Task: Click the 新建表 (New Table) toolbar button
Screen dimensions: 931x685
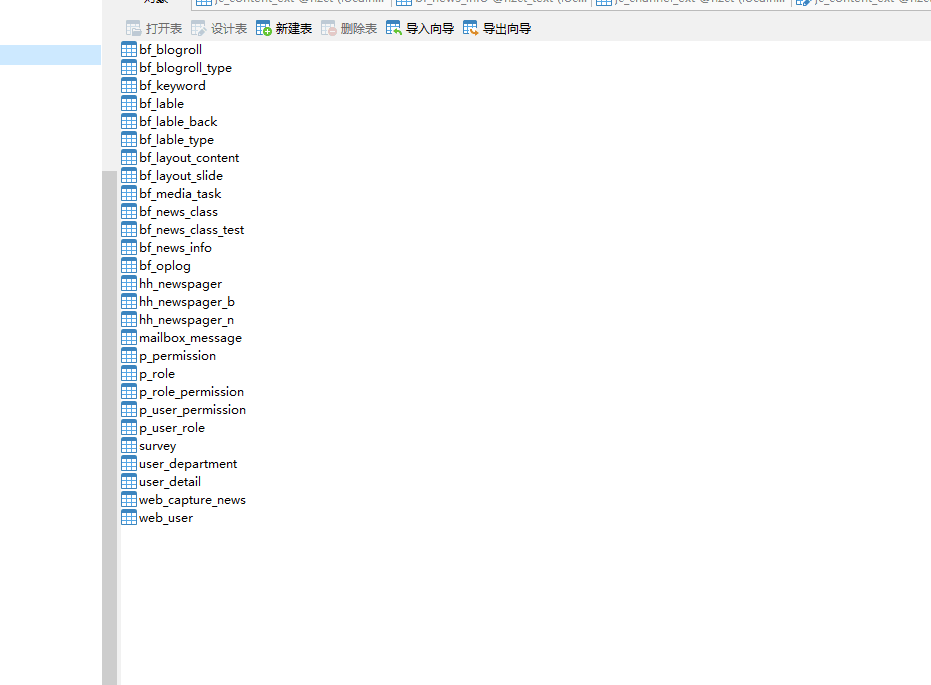Action: 284,28
